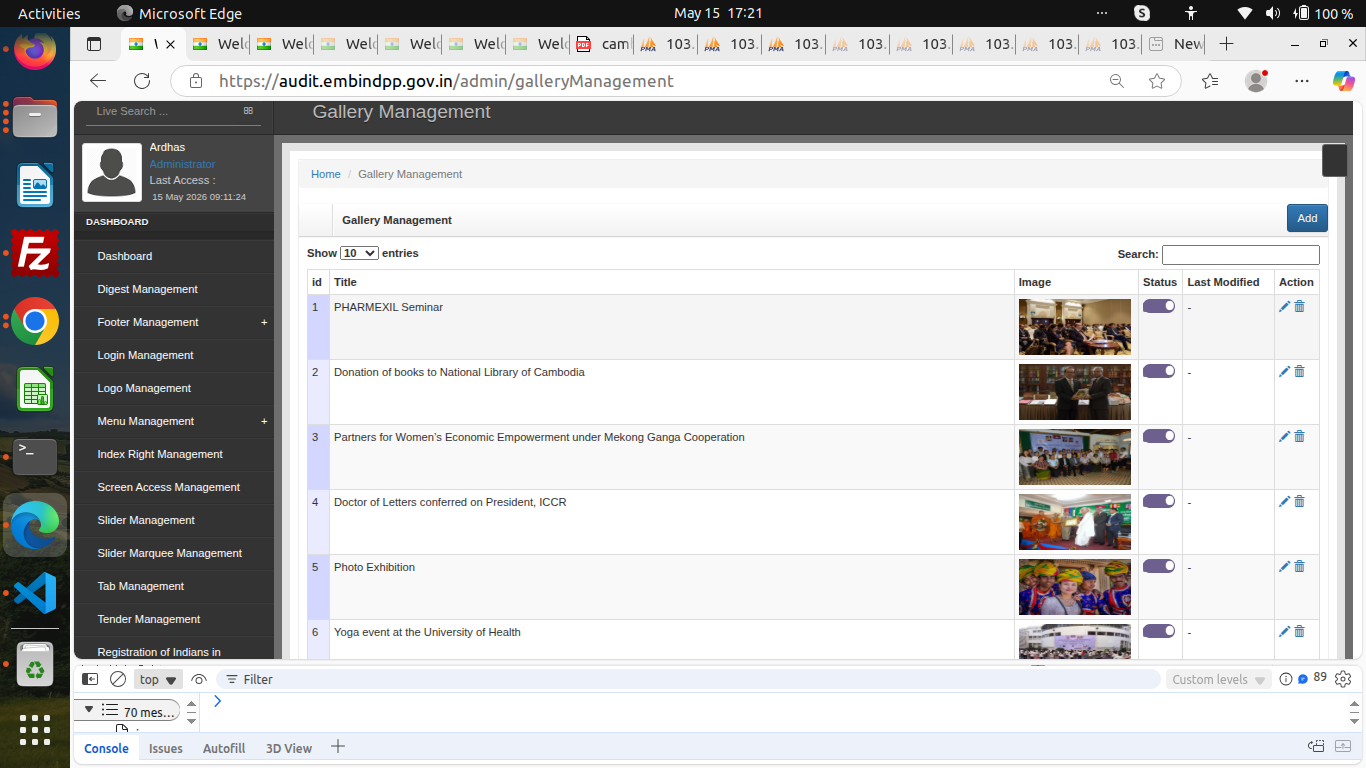The image size is (1366, 768).
Task: Go back using browser back arrow
Action: click(x=97, y=81)
